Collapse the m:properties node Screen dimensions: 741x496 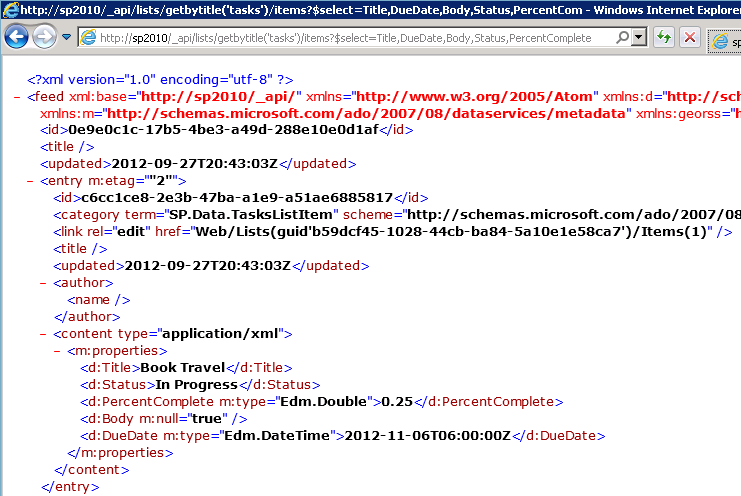(x=57, y=351)
